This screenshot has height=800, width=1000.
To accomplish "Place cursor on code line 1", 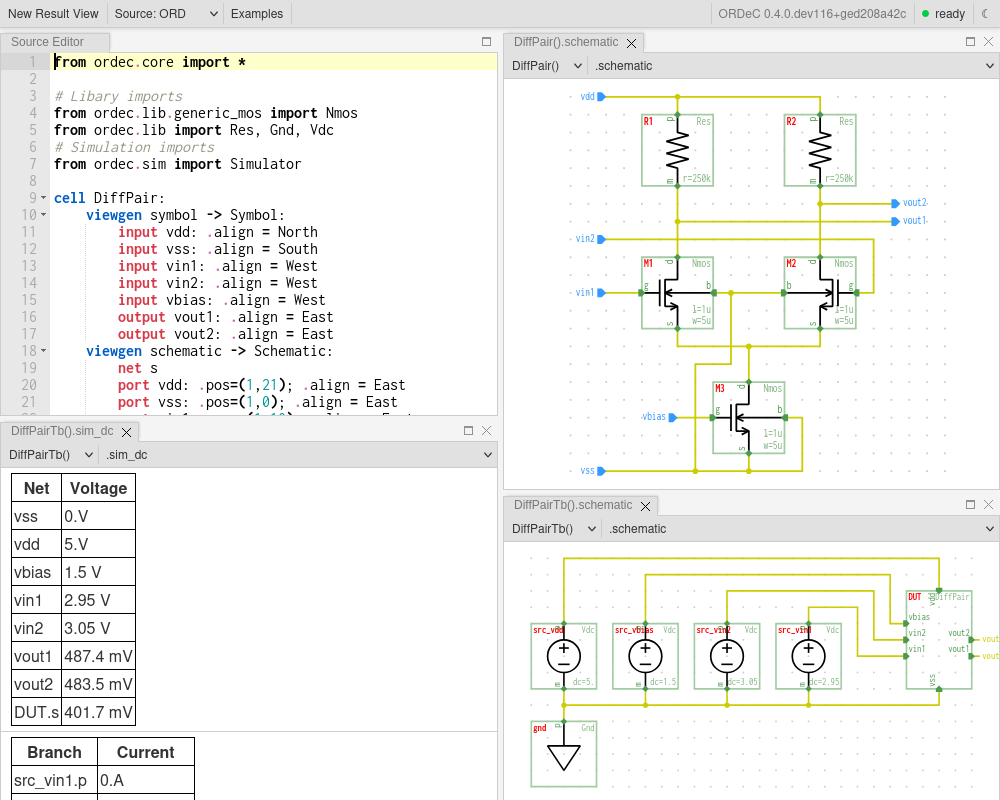I will tap(274, 62).
